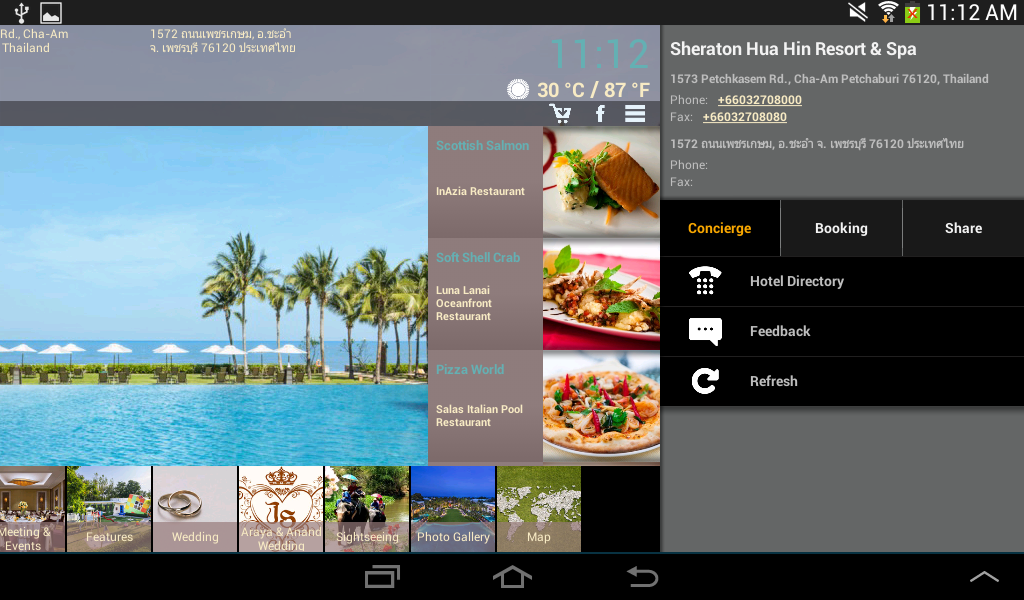The height and width of the screenshot is (600, 1024).
Task: Tap InAzia Restaurant label
Action: [480, 191]
